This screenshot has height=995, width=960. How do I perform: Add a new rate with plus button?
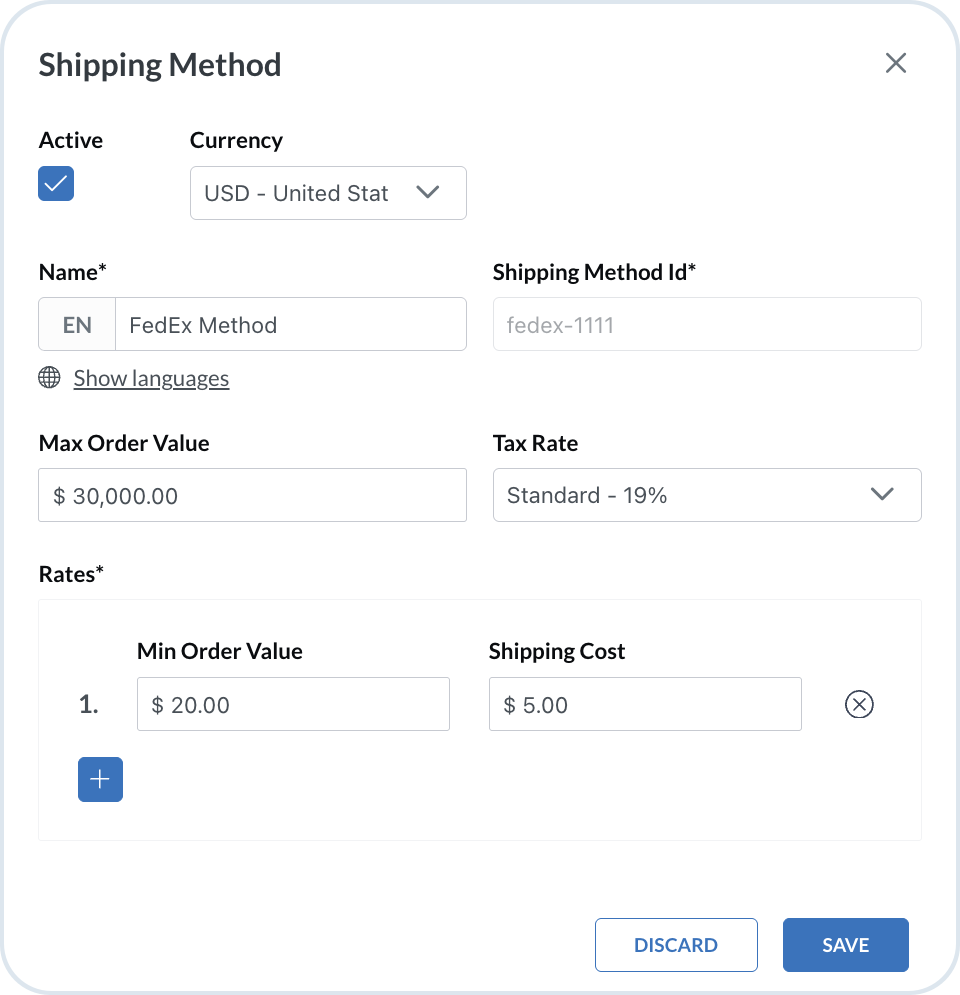pos(100,779)
